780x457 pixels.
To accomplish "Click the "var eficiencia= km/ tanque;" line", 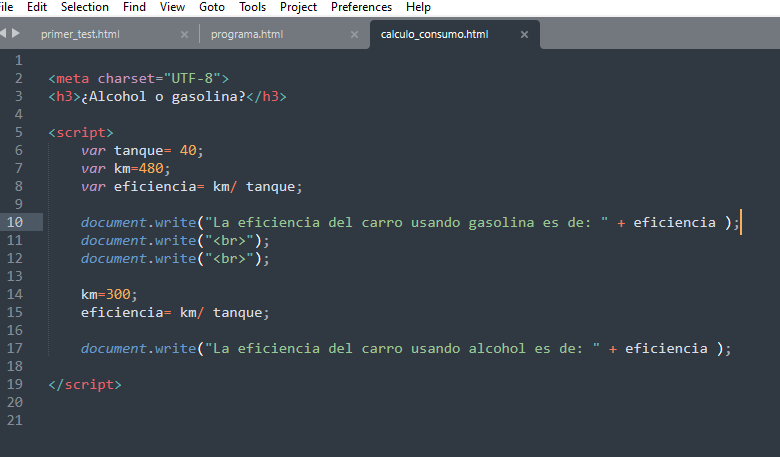I will 192,186.
